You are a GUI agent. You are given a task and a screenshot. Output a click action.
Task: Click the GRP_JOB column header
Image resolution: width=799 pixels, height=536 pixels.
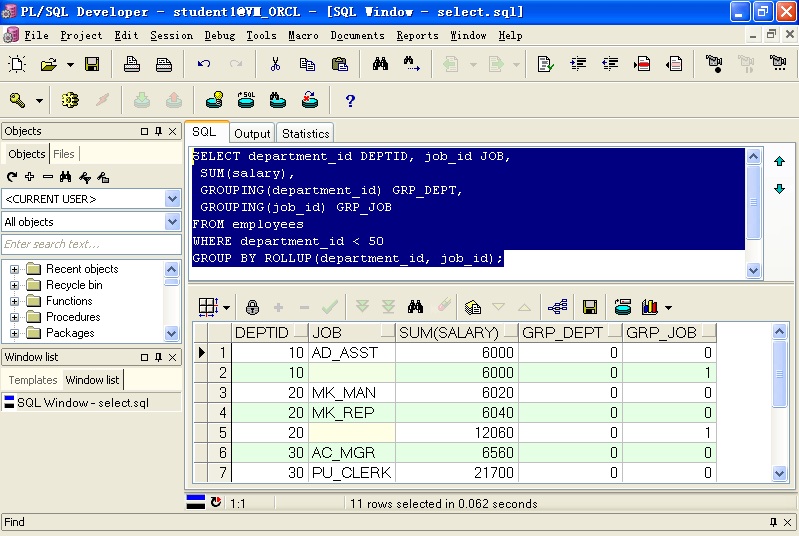click(x=670, y=333)
